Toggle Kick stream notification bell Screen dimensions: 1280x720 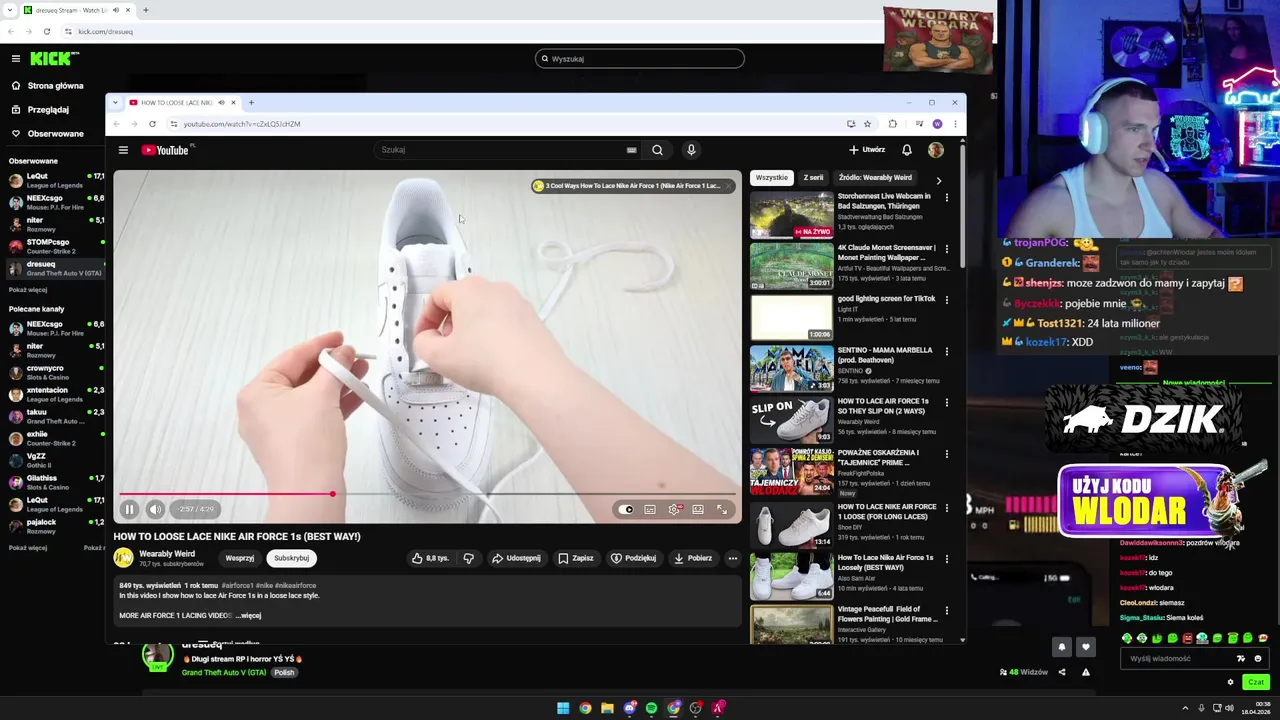click(1062, 647)
